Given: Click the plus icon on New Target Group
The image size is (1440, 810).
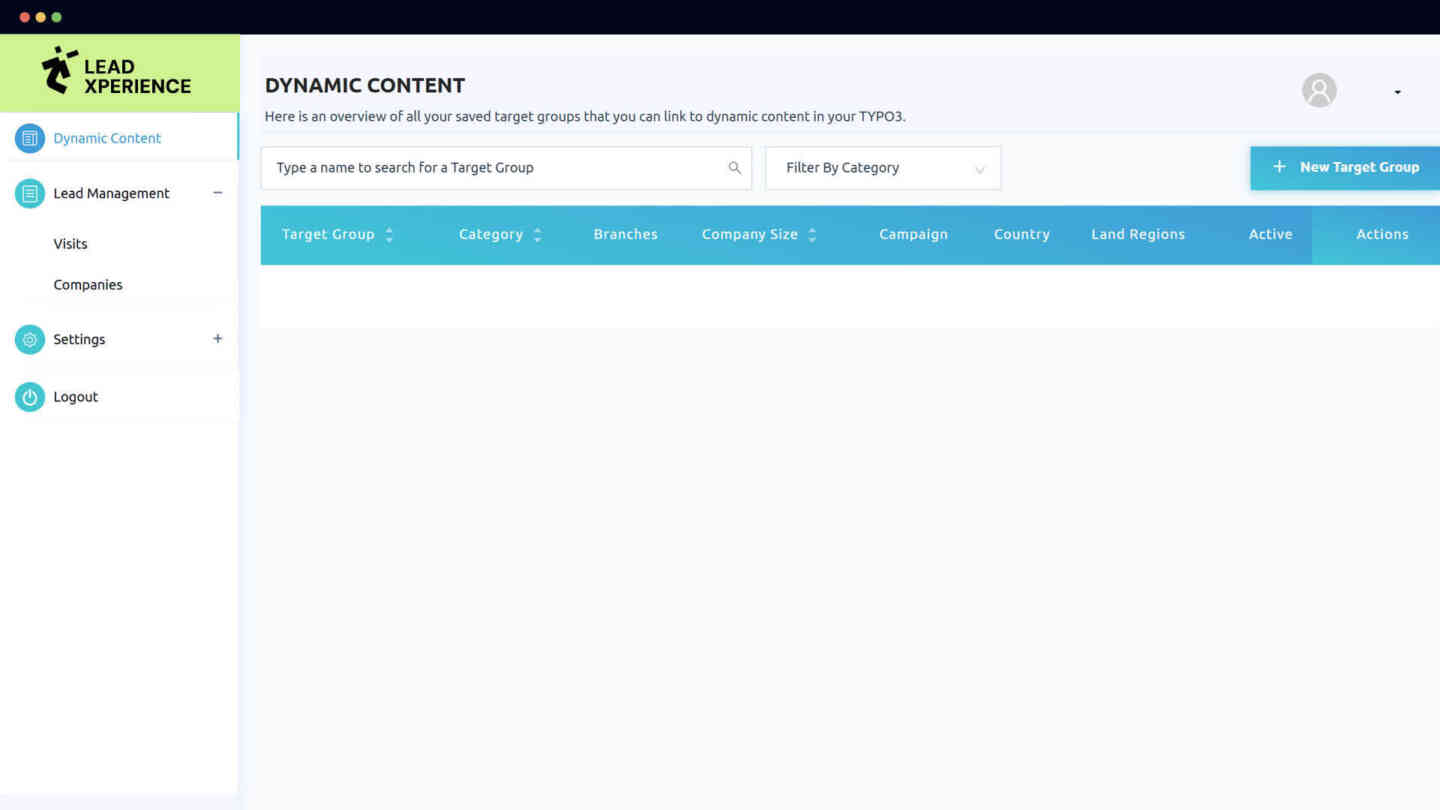Looking at the screenshot, I should pos(1279,167).
